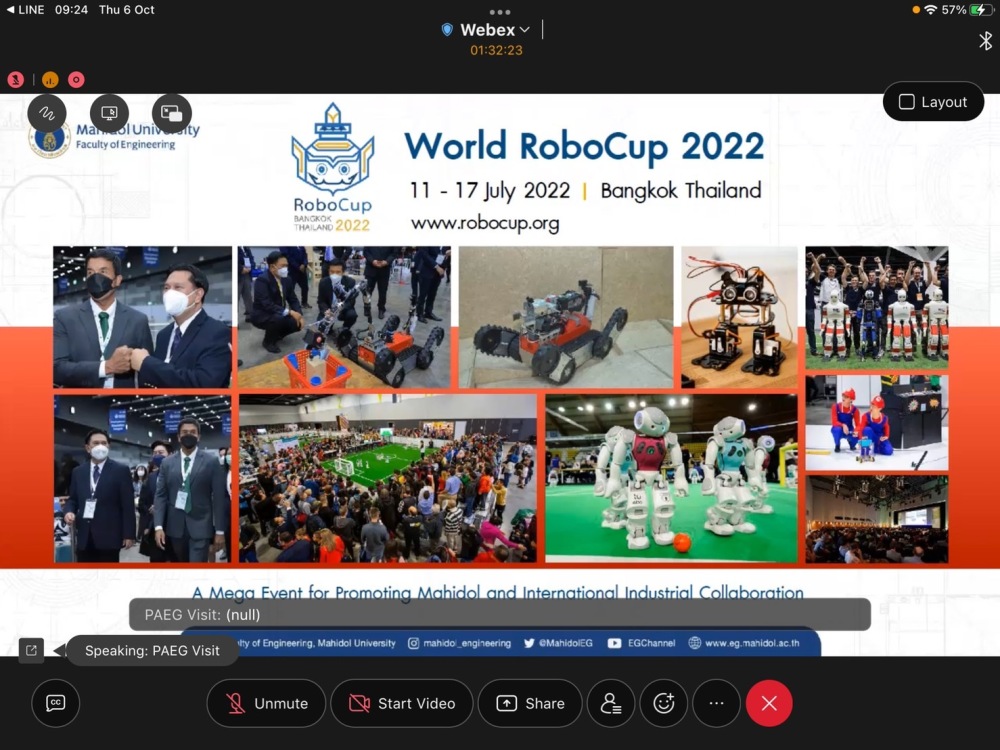Screen dimensions: 1000x750
Task: Tap the three-dot handle at top center
Action: click(500, 12)
